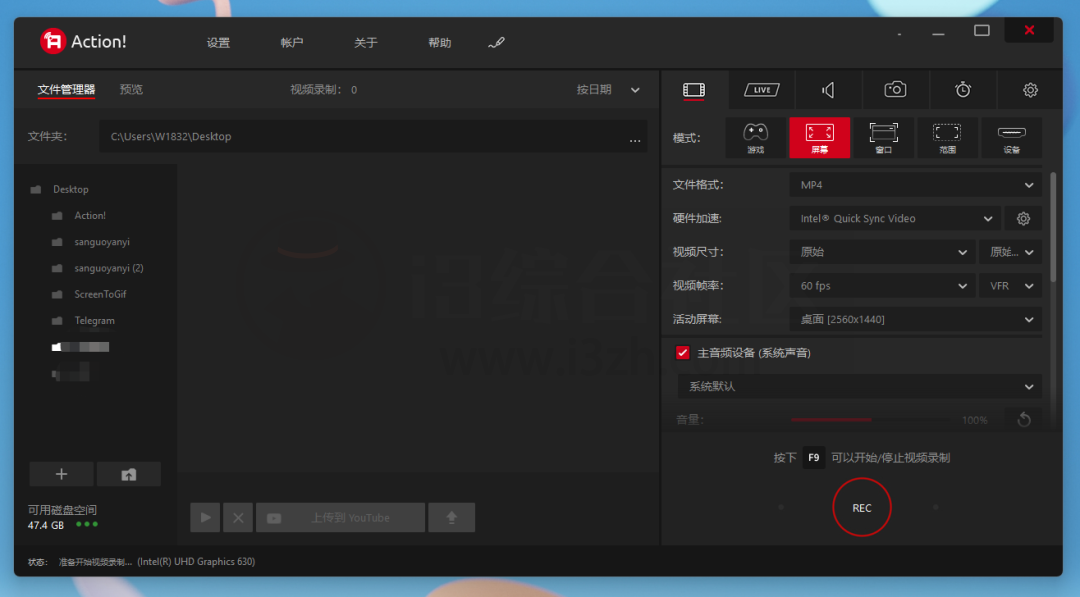Open the screenshot camera tab
1080x597 pixels.
pos(895,90)
